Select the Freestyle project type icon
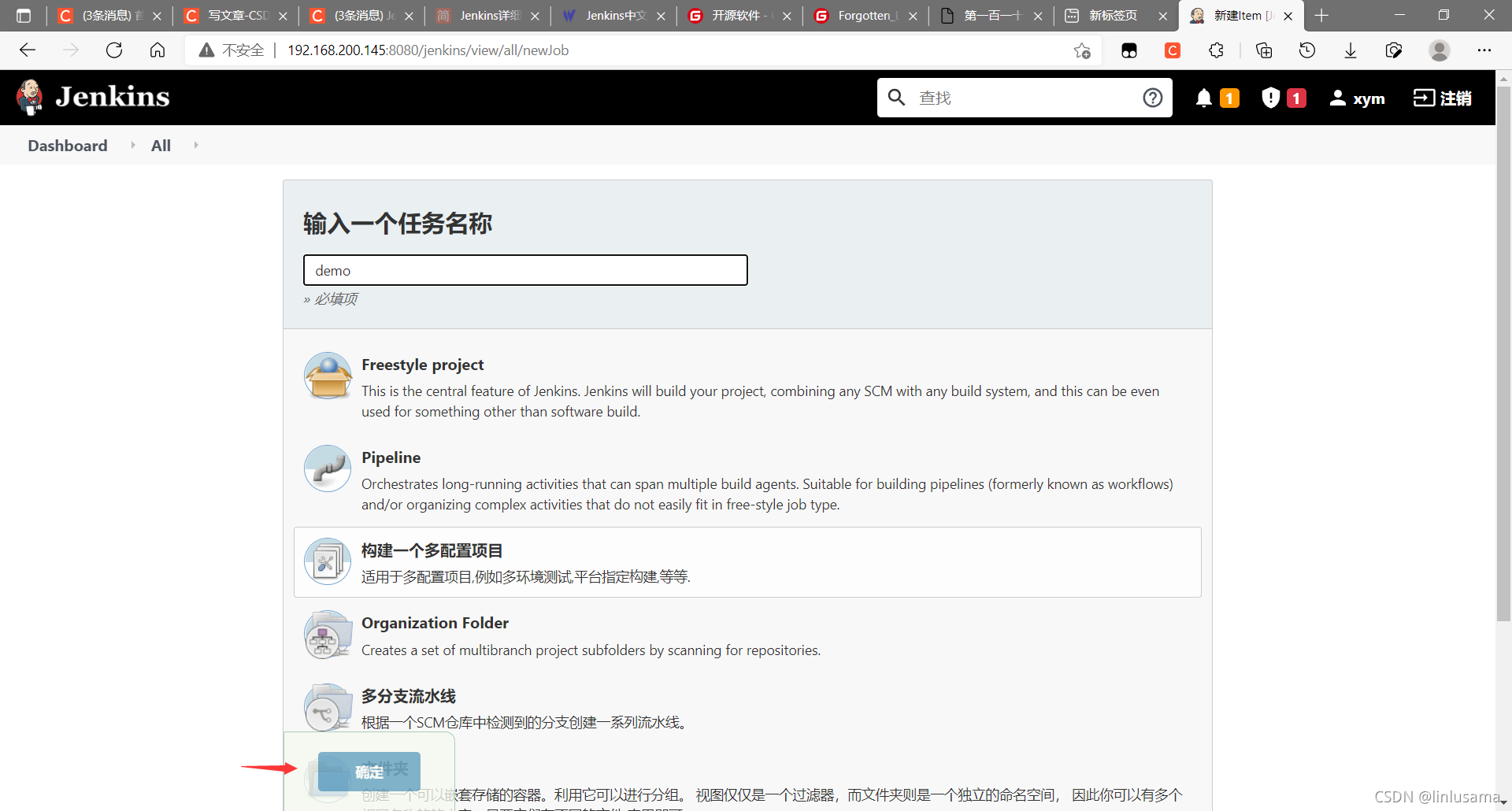 [x=327, y=376]
